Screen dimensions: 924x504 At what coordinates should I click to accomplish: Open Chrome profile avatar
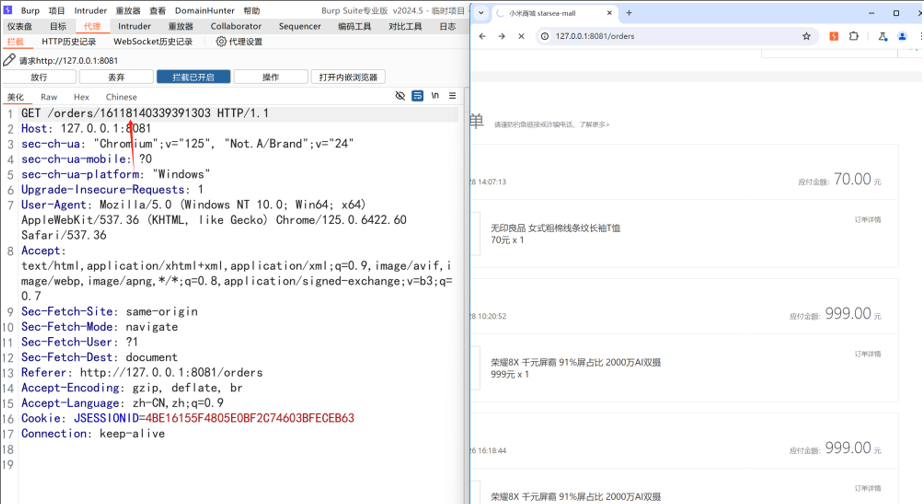pos(902,36)
